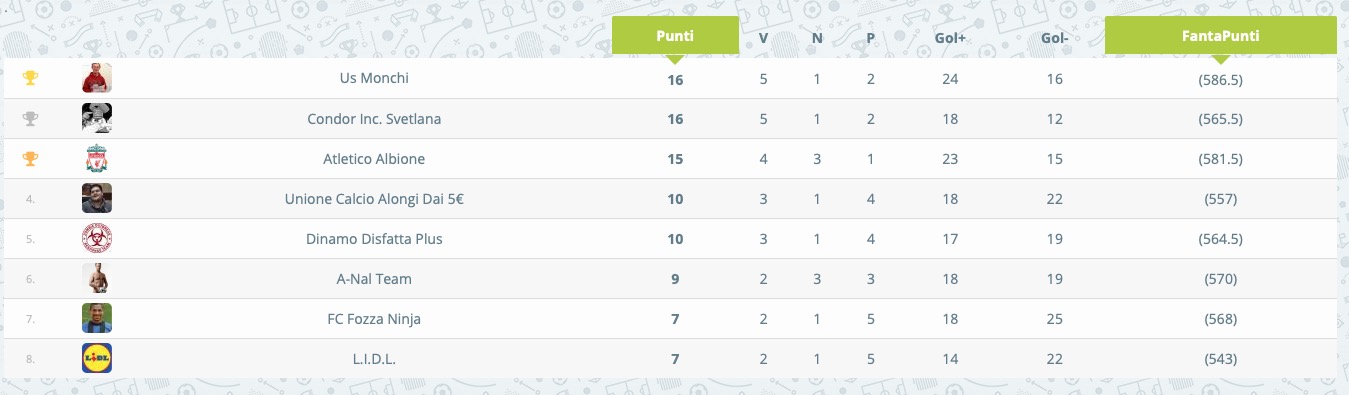Image resolution: width=1349 pixels, height=395 pixels.
Task: Open the A-Nal Team avatar picture
Action: click(97, 278)
